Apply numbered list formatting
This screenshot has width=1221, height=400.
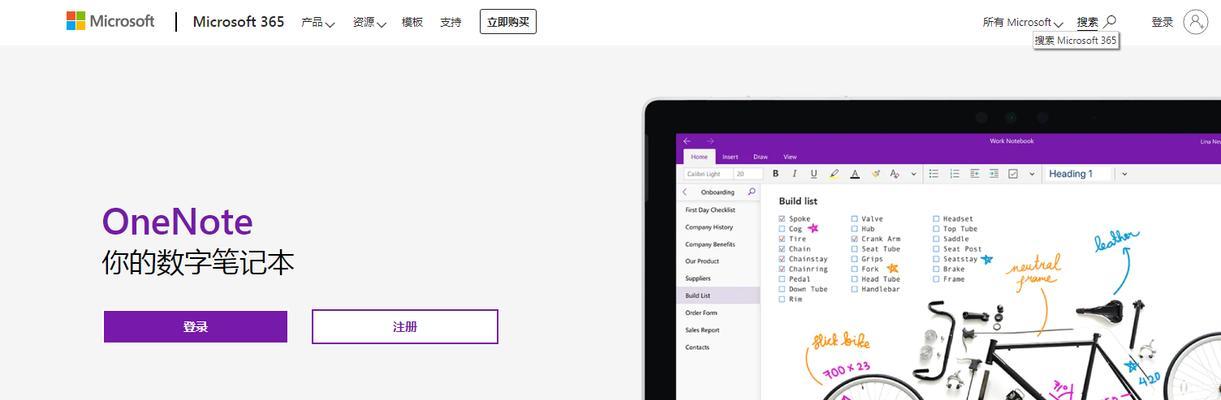tap(955, 174)
